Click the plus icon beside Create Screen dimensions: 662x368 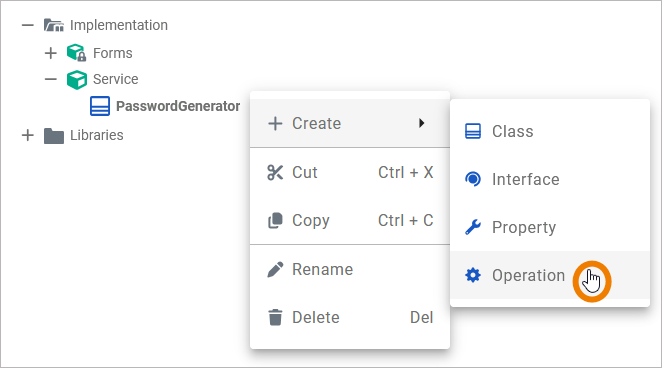[x=275, y=124]
